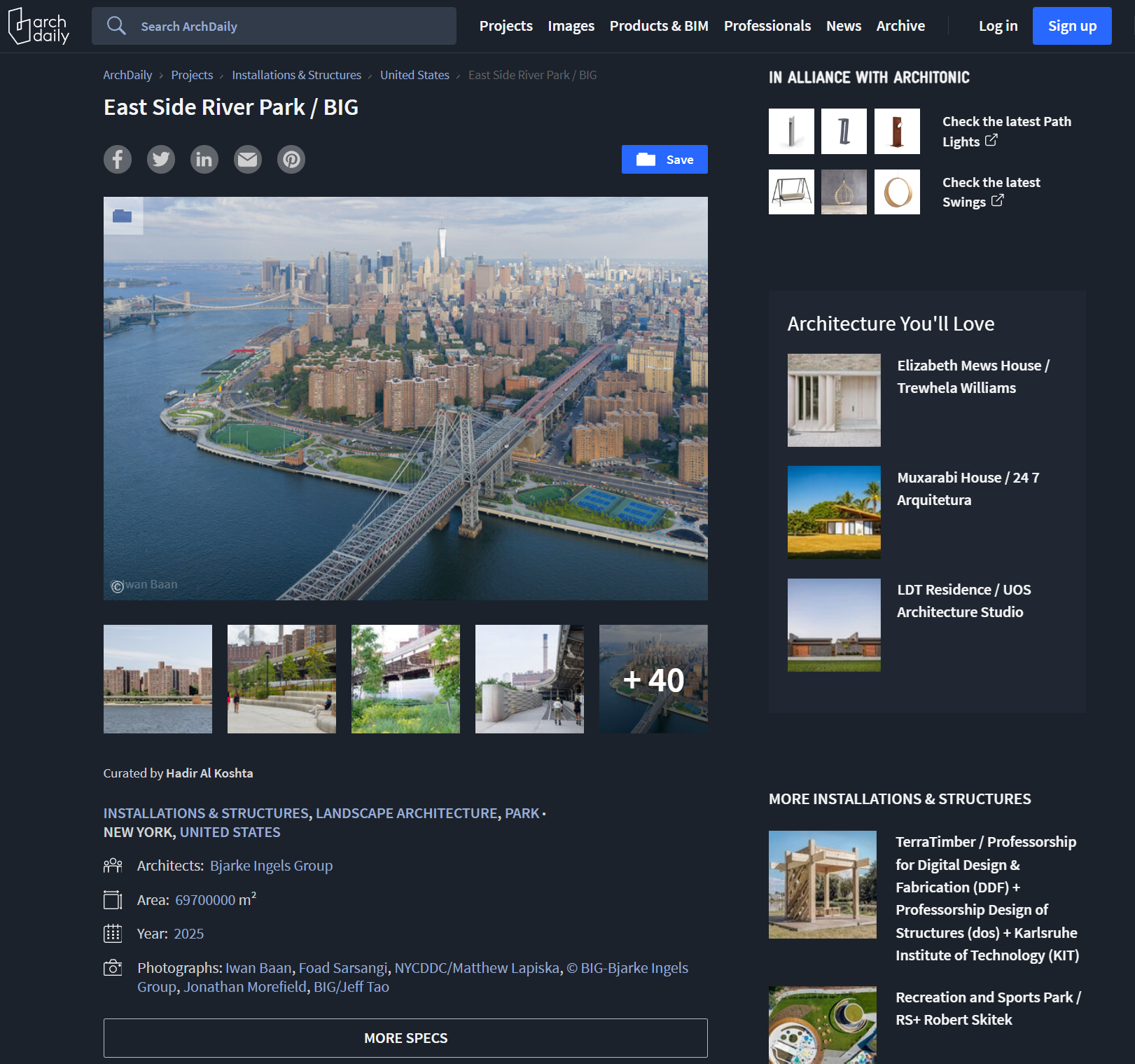Go to ArchDaily breadcrumb
The height and width of the screenshot is (1064, 1135).
(x=127, y=75)
